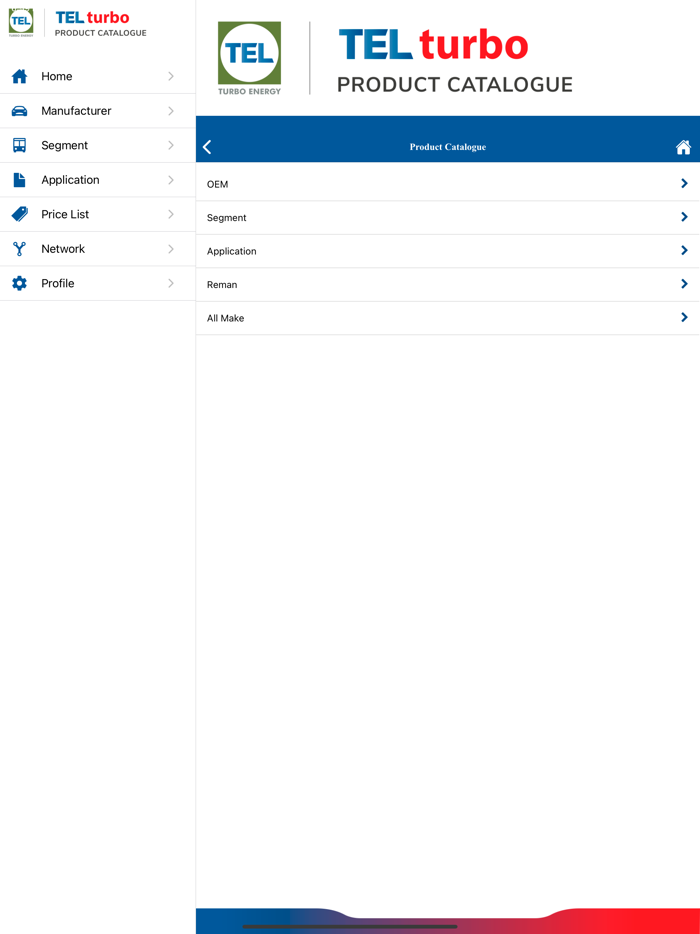Select Profile in the sidebar menu
Image resolution: width=700 pixels, height=934 pixels.
pyautogui.click(x=98, y=284)
